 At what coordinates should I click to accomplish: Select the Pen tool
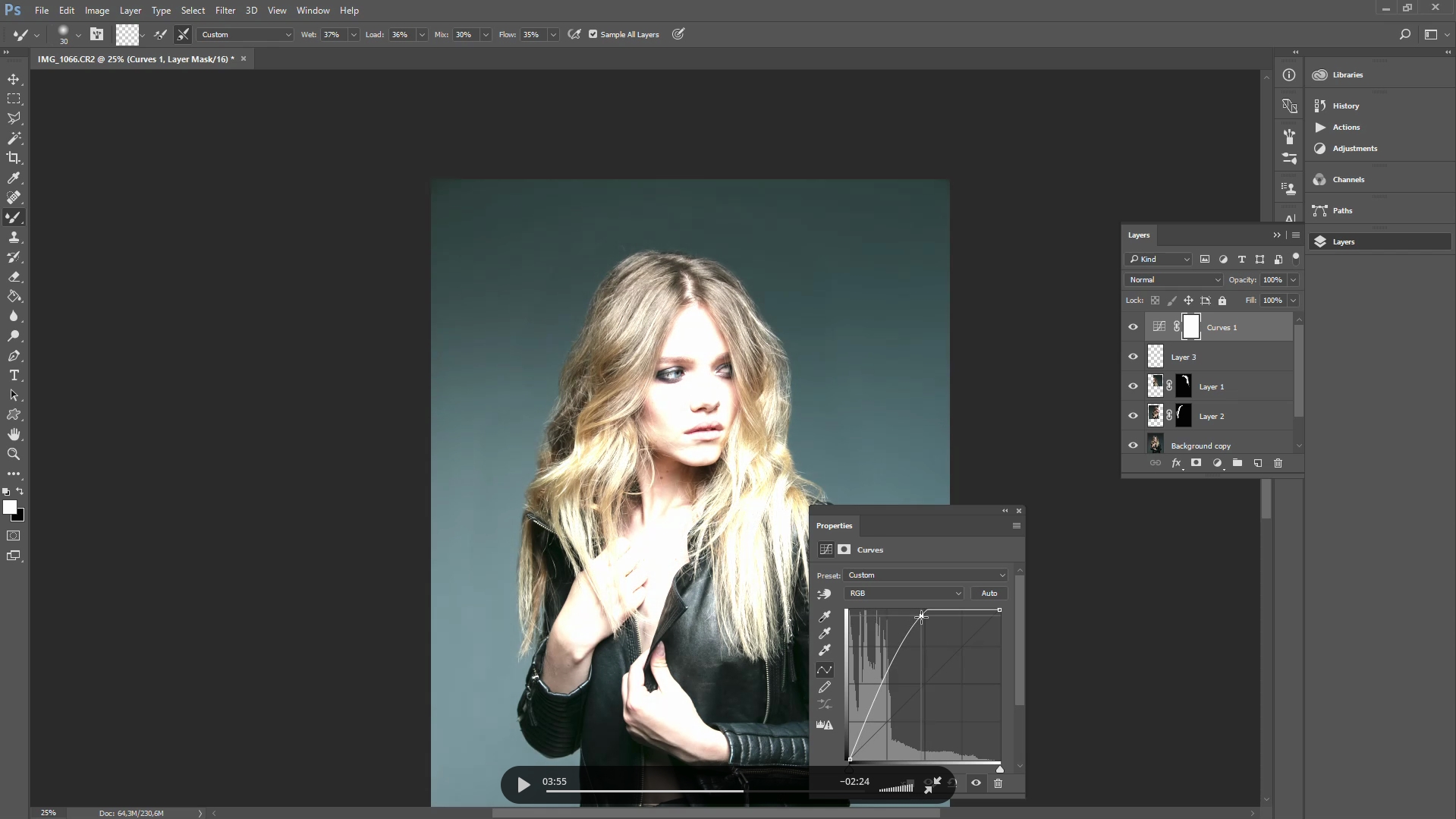[14, 355]
